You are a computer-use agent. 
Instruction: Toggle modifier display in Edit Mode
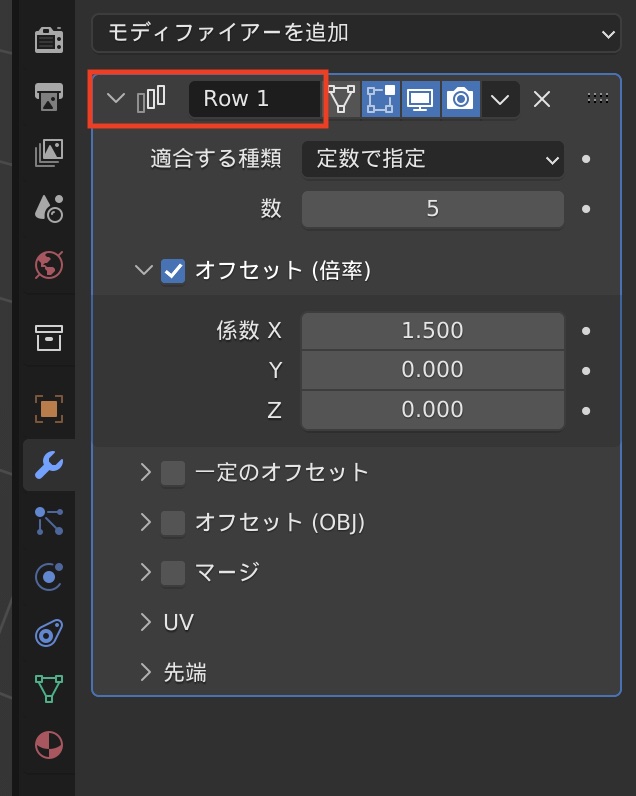pos(380,99)
